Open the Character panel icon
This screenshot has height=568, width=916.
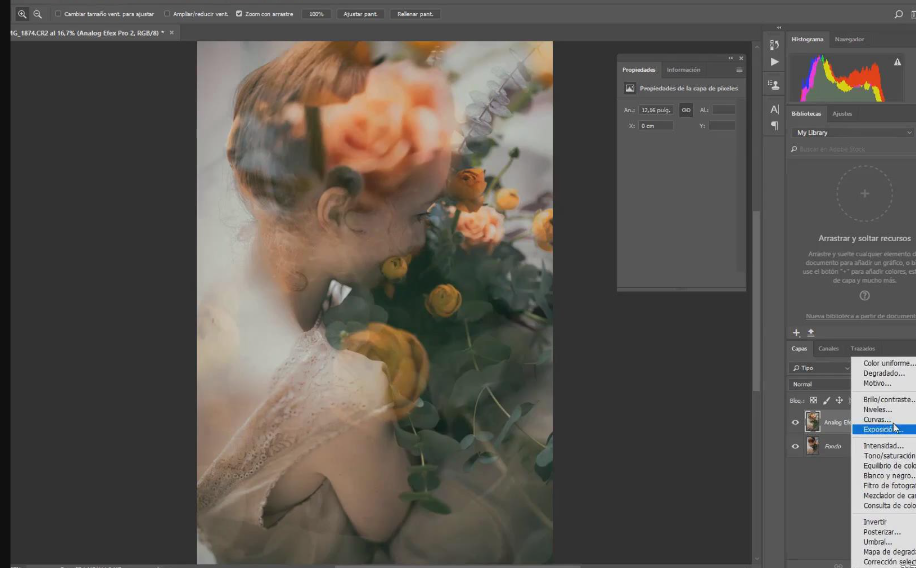pyautogui.click(x=774, y=109)
